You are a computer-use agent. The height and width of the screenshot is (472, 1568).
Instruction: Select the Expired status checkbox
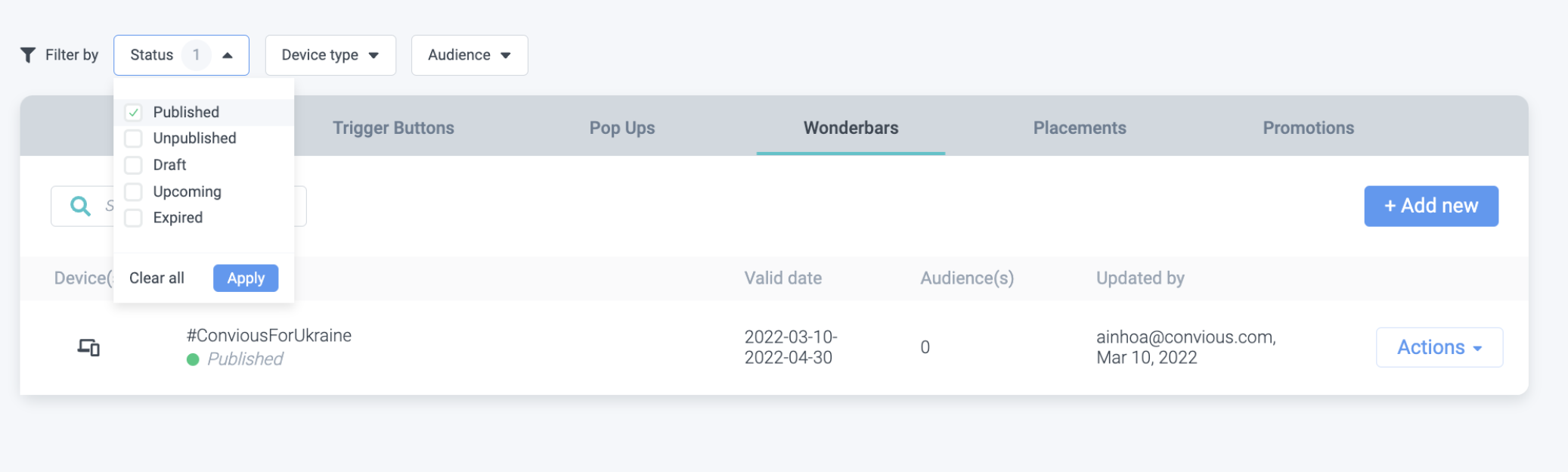pos(134,218)
